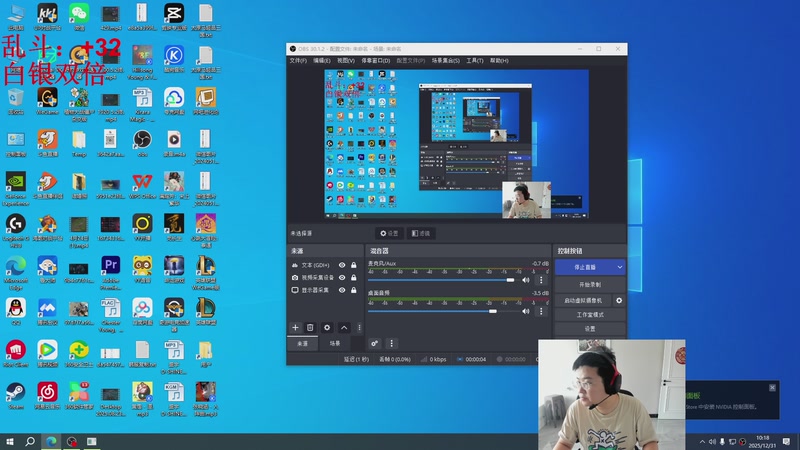Open advanced audio properties gear in mixer
This screenshot has width=800, height=450.
pos(374,343)
